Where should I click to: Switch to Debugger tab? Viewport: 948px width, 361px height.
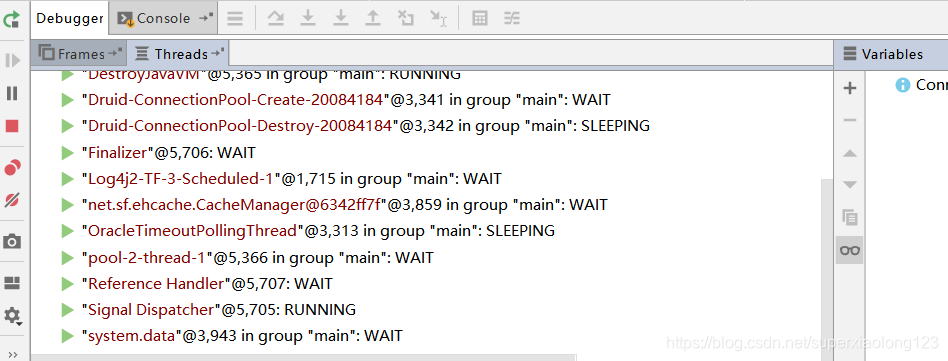pos(70,18)
